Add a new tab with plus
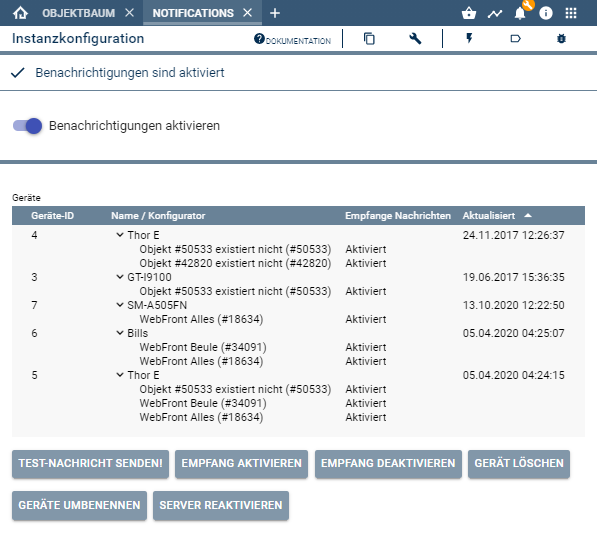The image size is (597, 534). point(275,13)
